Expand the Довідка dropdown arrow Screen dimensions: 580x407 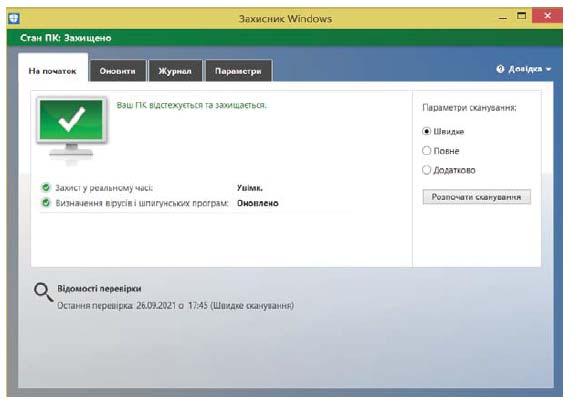click(548, 69)
